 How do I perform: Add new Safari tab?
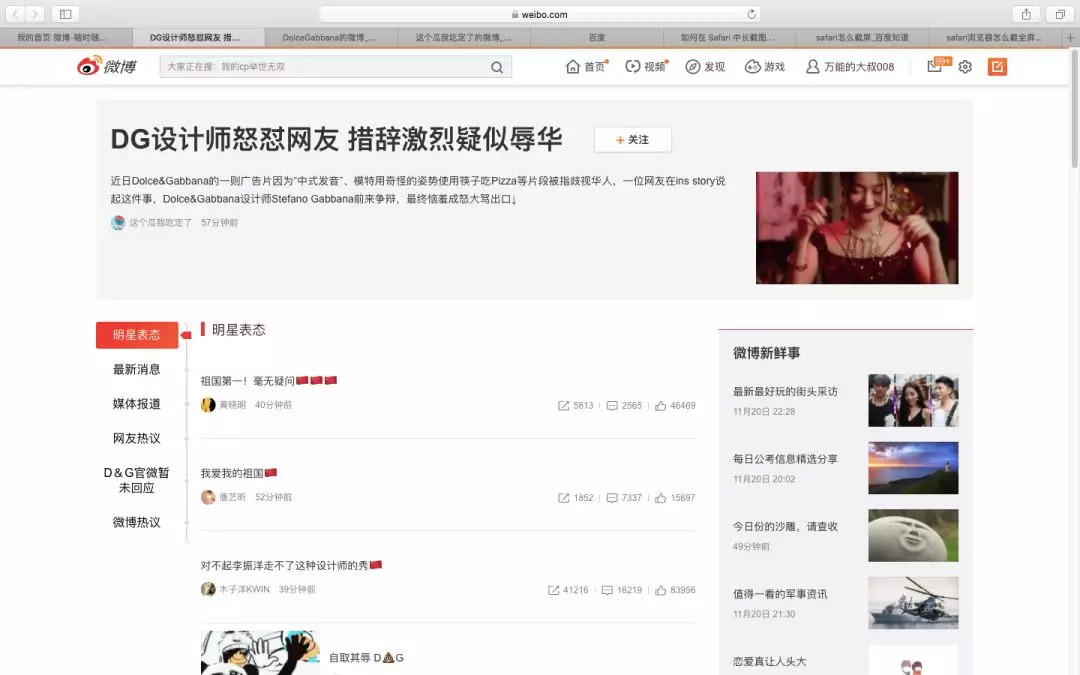1070,38
